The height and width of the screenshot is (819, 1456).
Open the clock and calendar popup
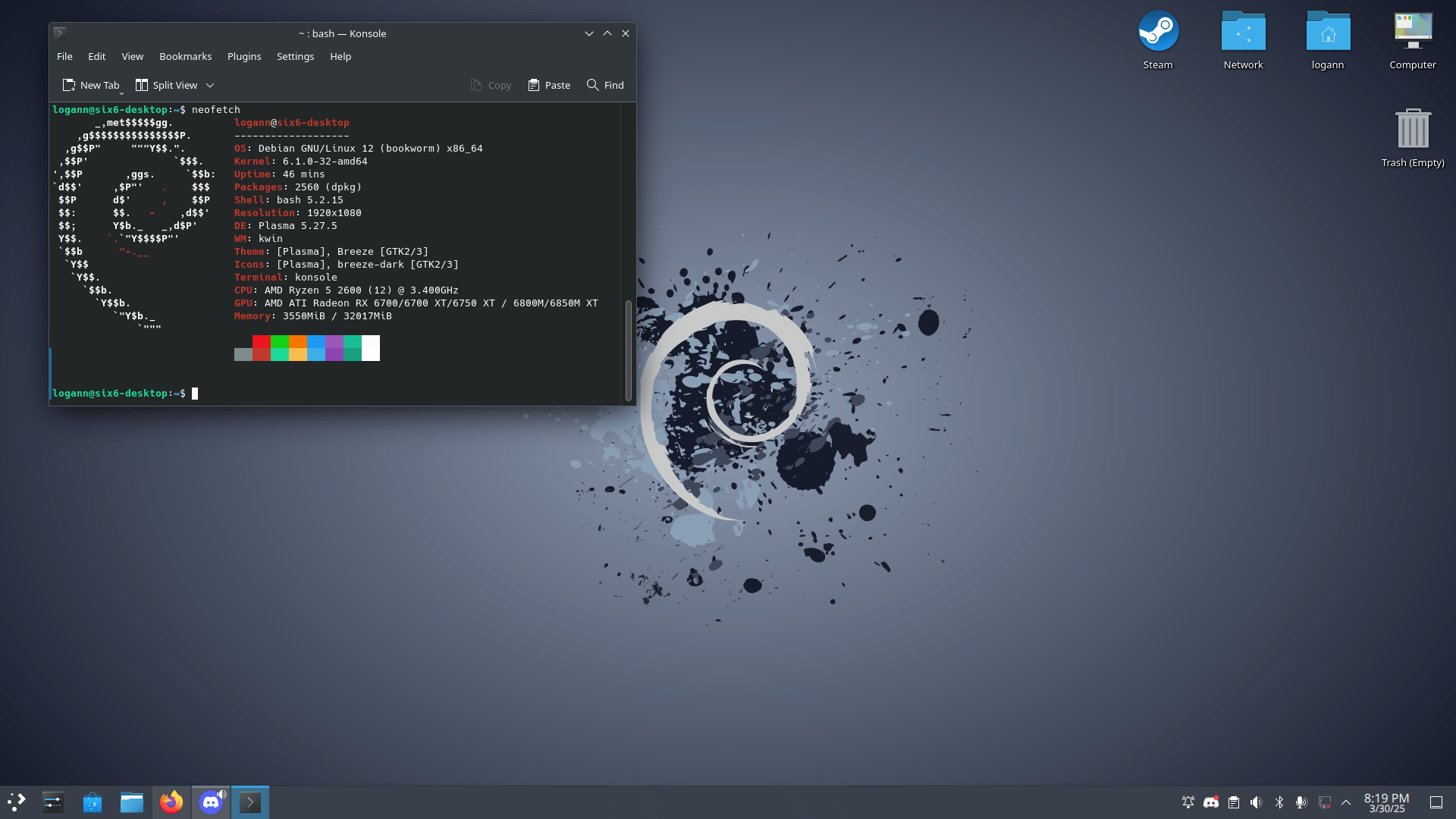(x=1386, y=802)
